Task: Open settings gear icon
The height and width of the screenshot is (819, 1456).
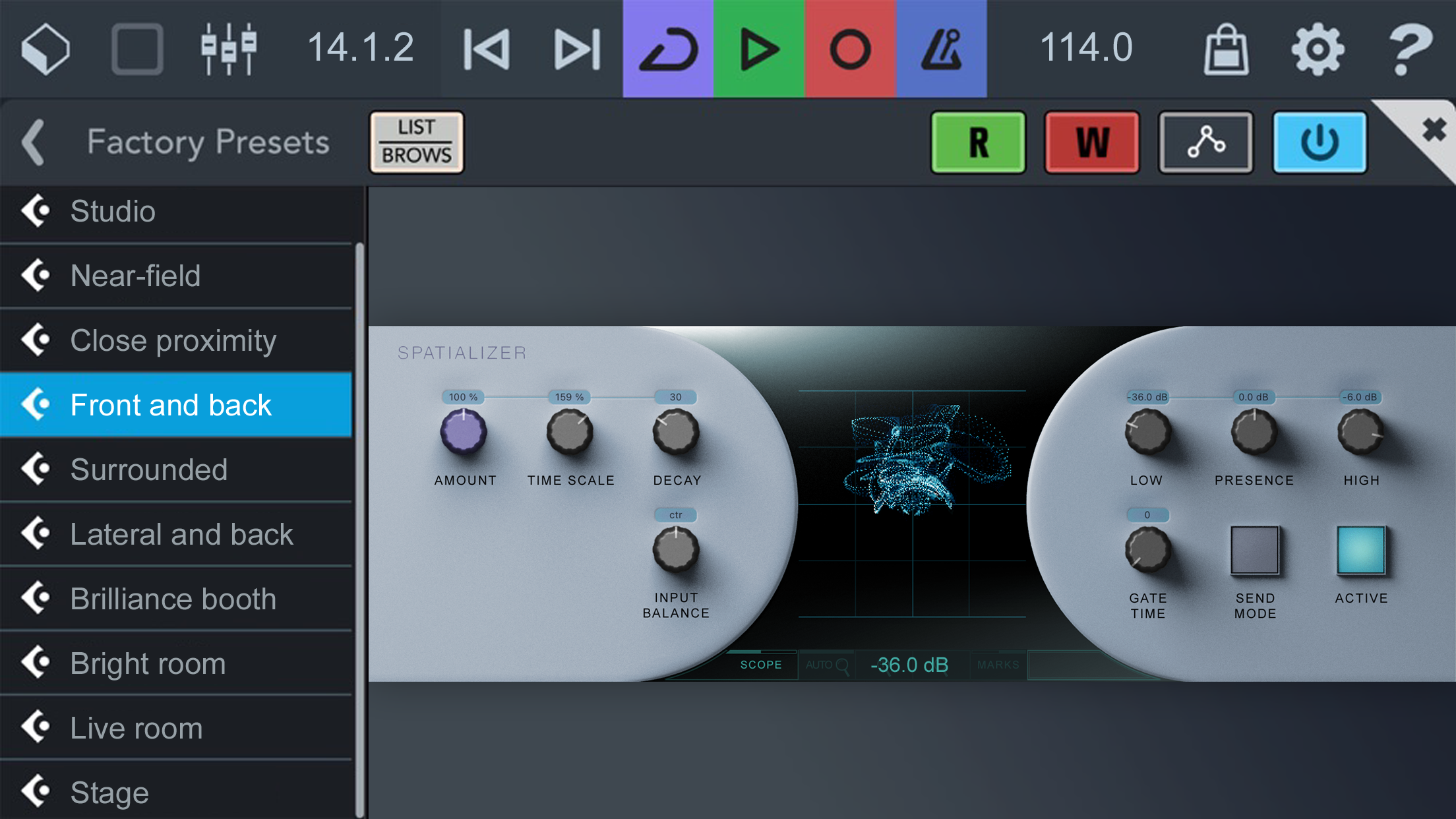Action: pyautogui.click(x=1317, y=49)
